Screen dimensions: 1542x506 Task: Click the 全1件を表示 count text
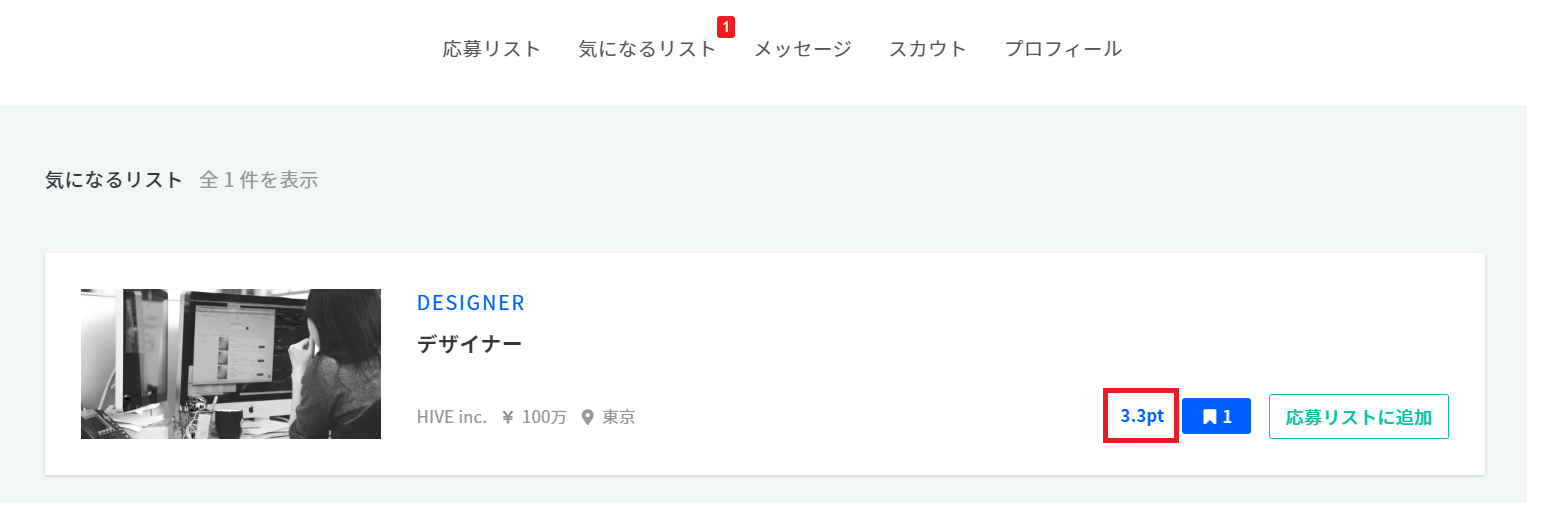[x=258, y=180]
